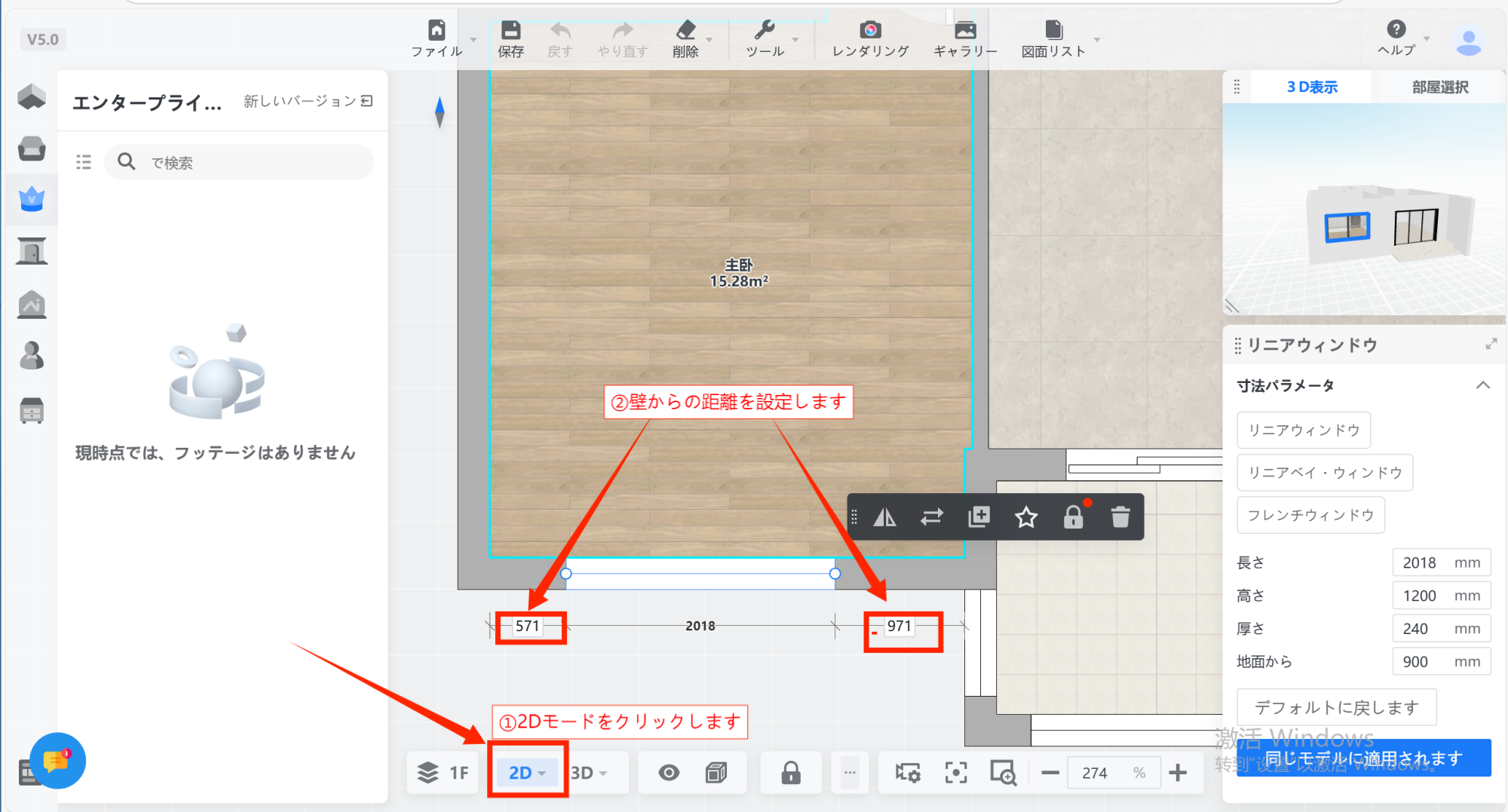
Task: Click the 保存 save icon
Action: (x=510, y=30)
